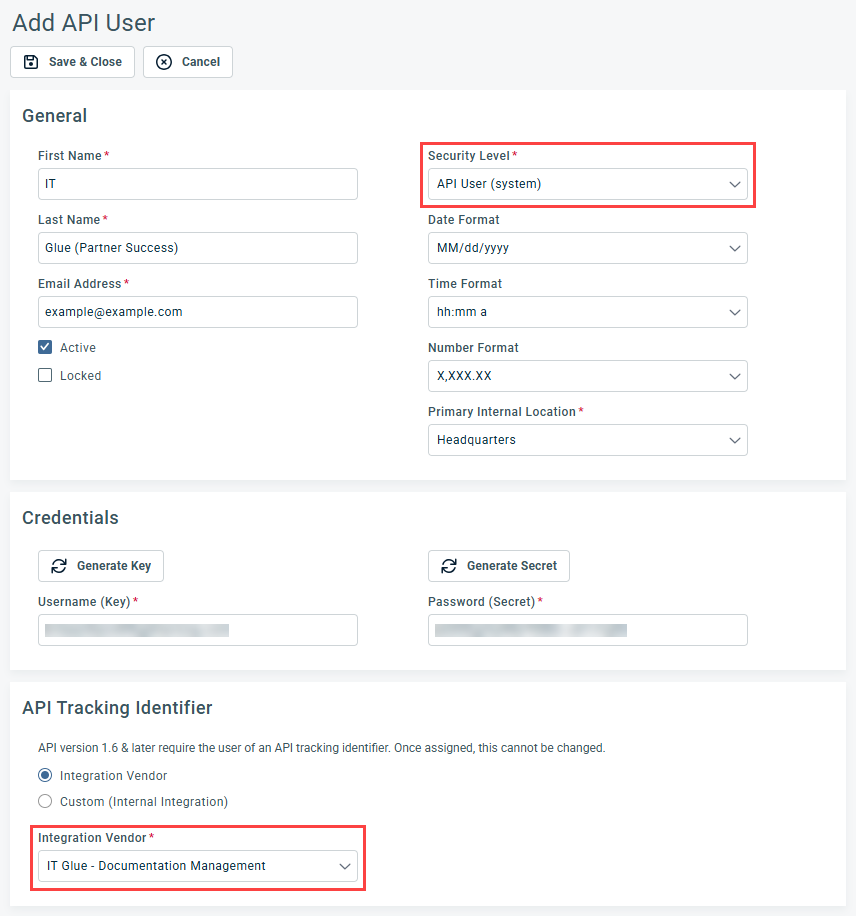The width and height of the screenshot is (856, 916).
Task: Open the Security Level dropdown
Action: click(587, 184)
